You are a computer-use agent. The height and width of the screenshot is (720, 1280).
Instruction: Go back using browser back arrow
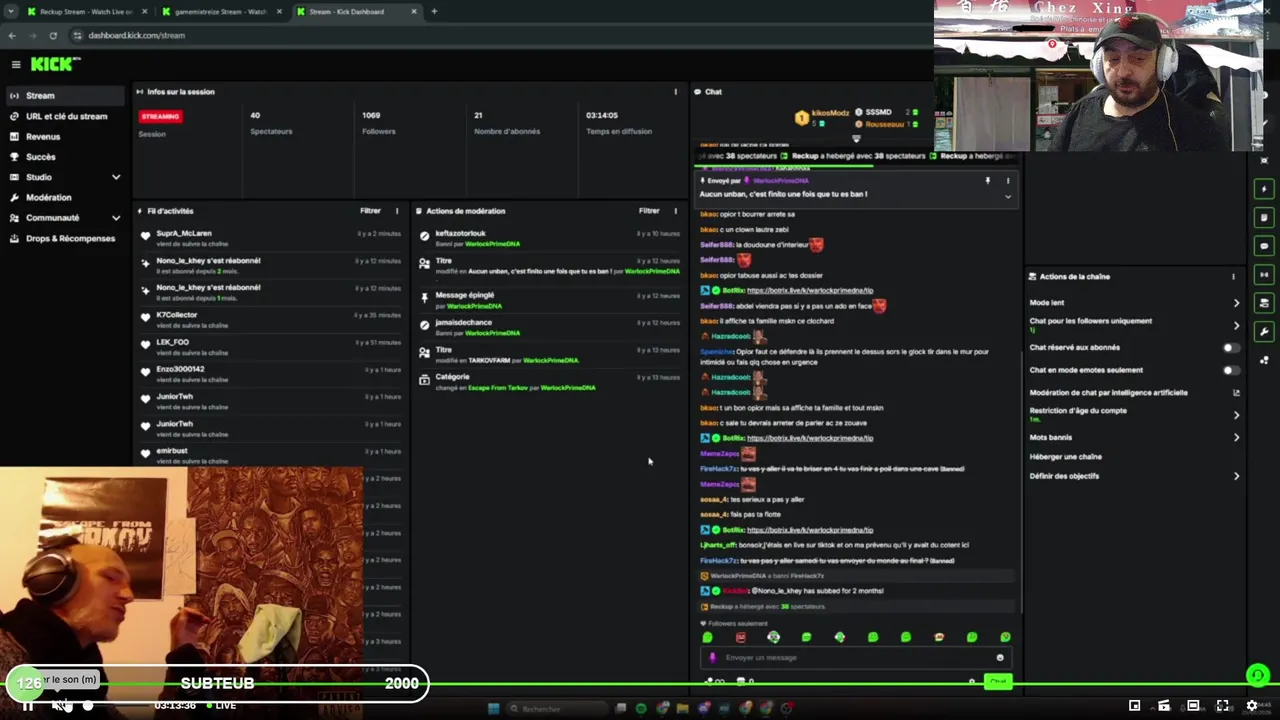[x=12, y=35]
